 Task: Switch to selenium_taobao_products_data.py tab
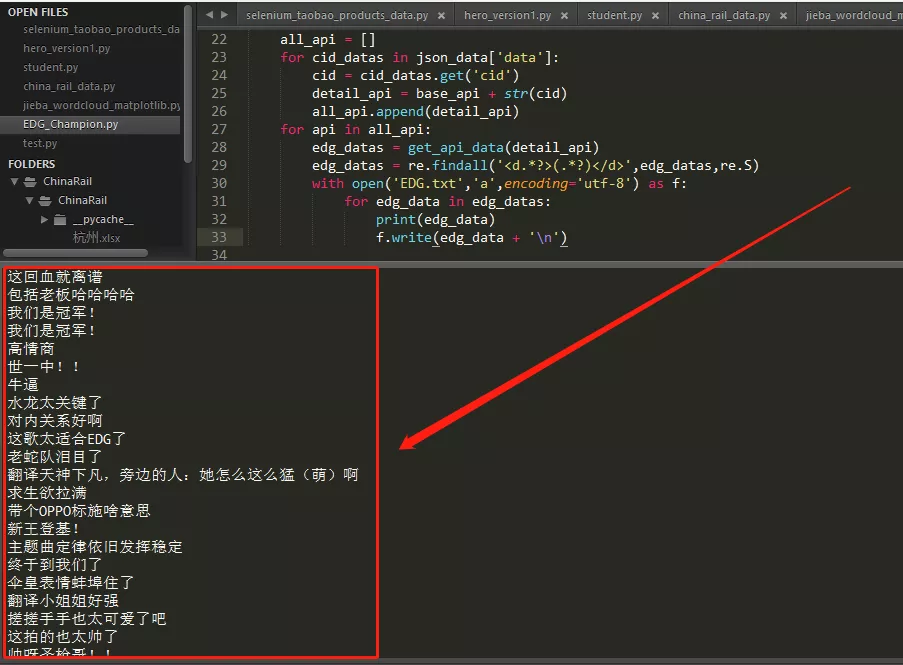tap(337, 16)
